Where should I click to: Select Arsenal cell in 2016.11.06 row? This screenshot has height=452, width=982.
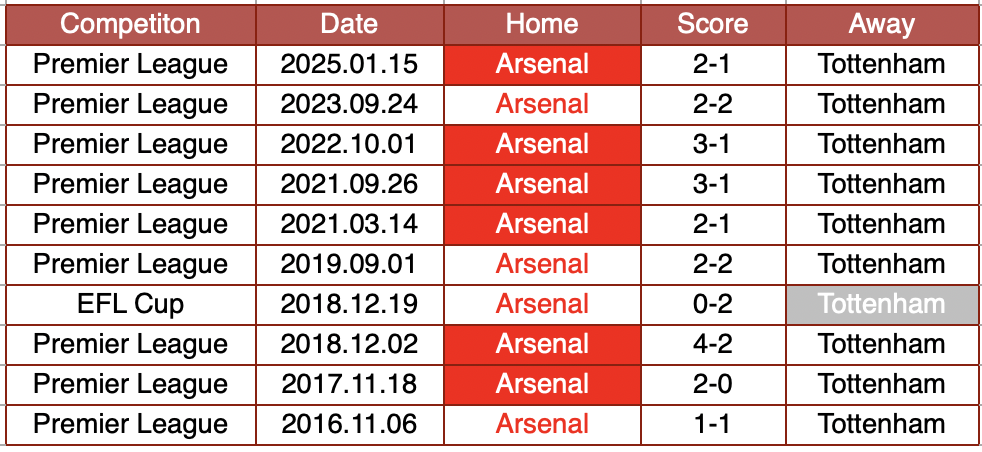(x=542, y=424)
